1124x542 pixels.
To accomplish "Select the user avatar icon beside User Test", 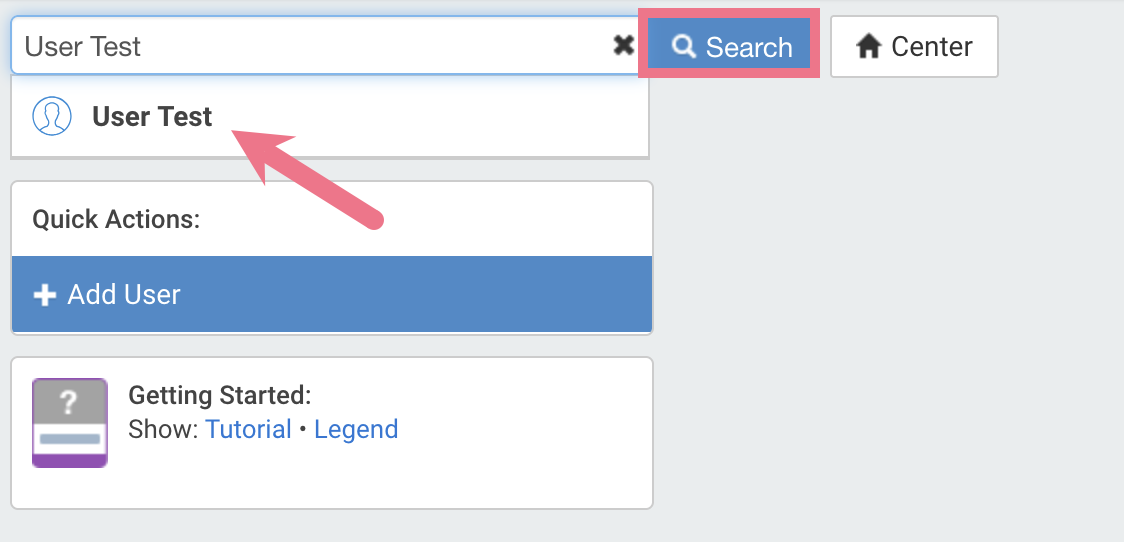I will [52, 116].
